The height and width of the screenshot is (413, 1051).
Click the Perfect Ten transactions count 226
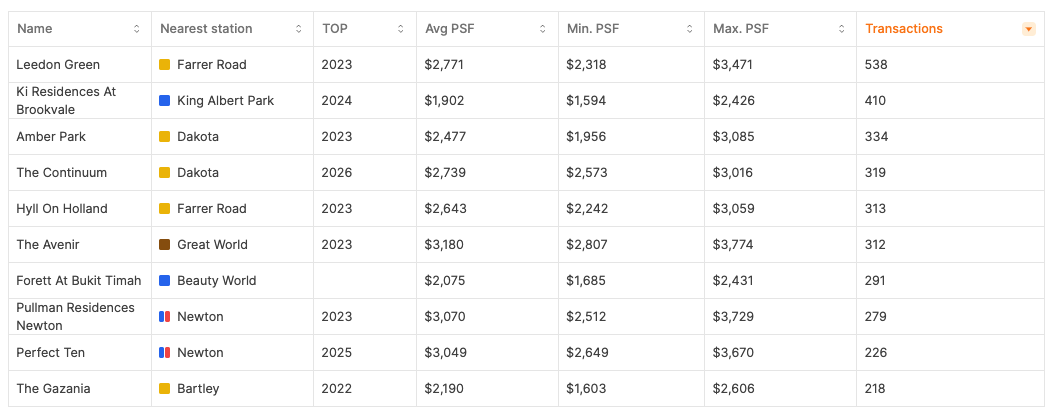coord(876,353)
